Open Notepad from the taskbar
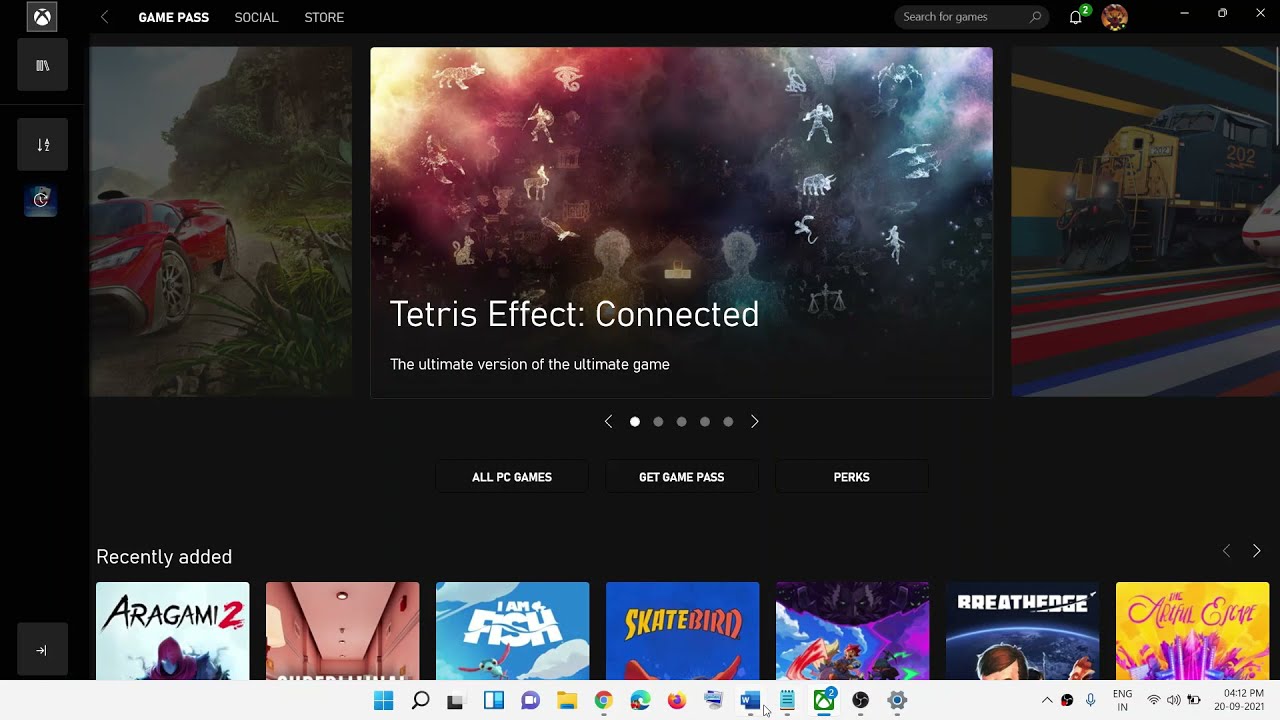 click(787, 701)
